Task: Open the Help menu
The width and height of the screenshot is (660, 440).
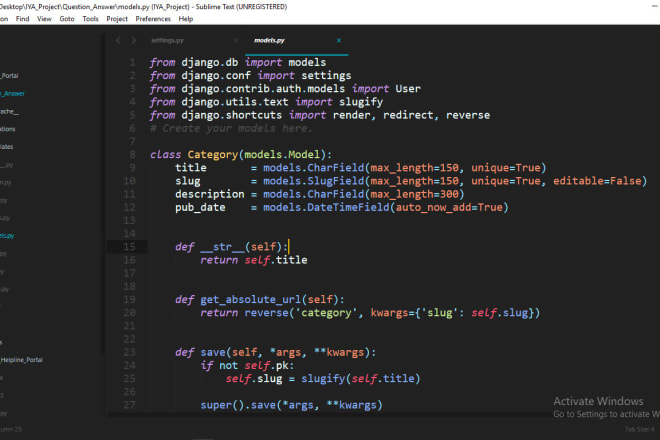Action: click(186, 19)
